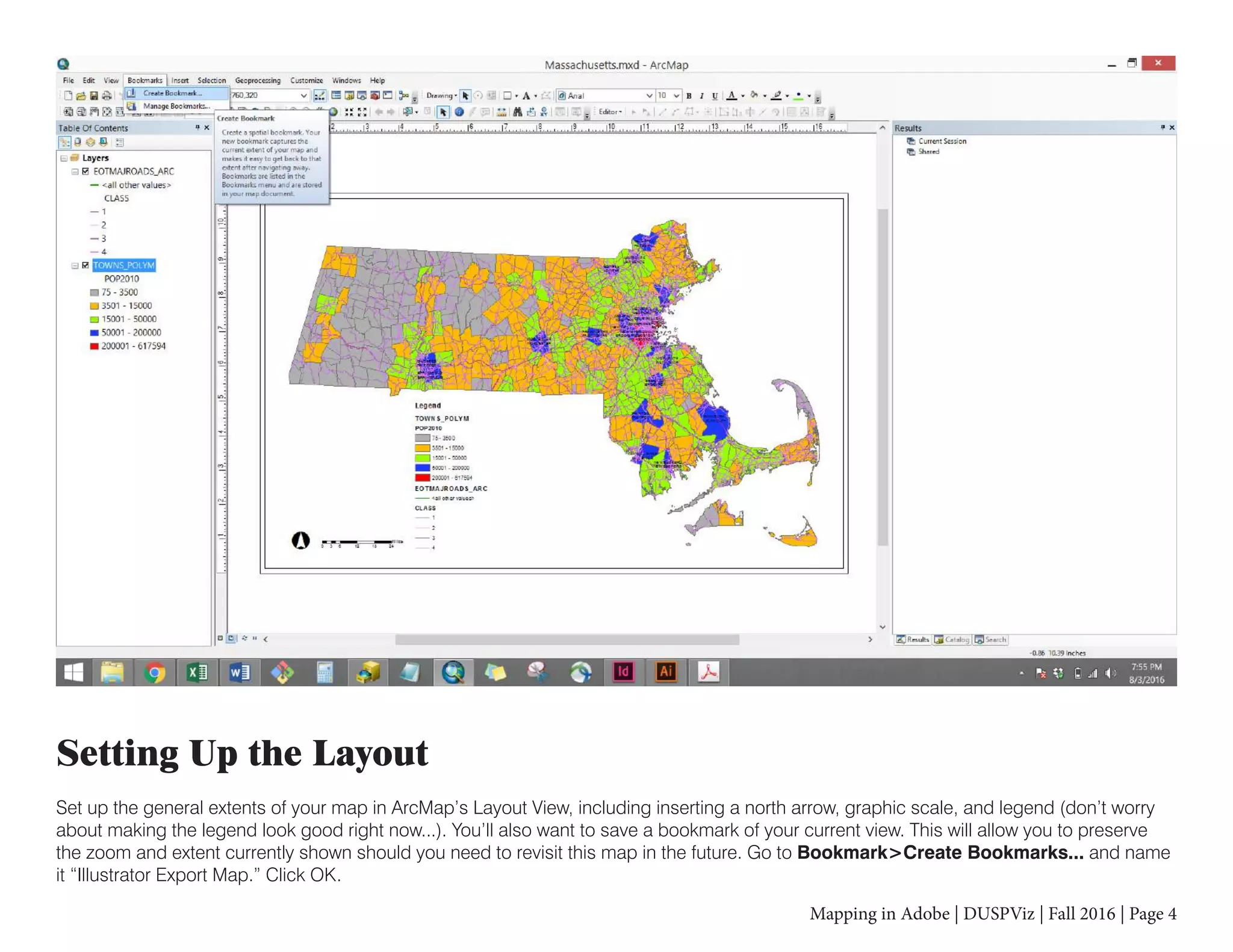Toggle bold text formatting

[x=689, y=96]
